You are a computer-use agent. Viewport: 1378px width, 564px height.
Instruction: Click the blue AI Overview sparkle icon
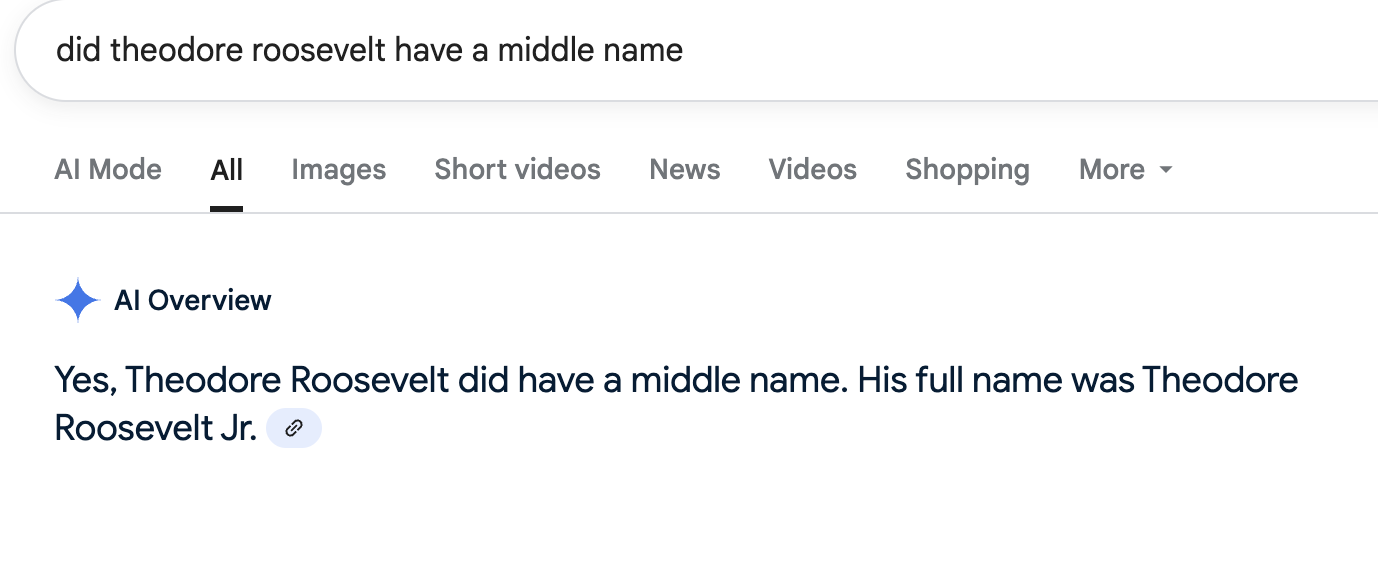[78, 300]
